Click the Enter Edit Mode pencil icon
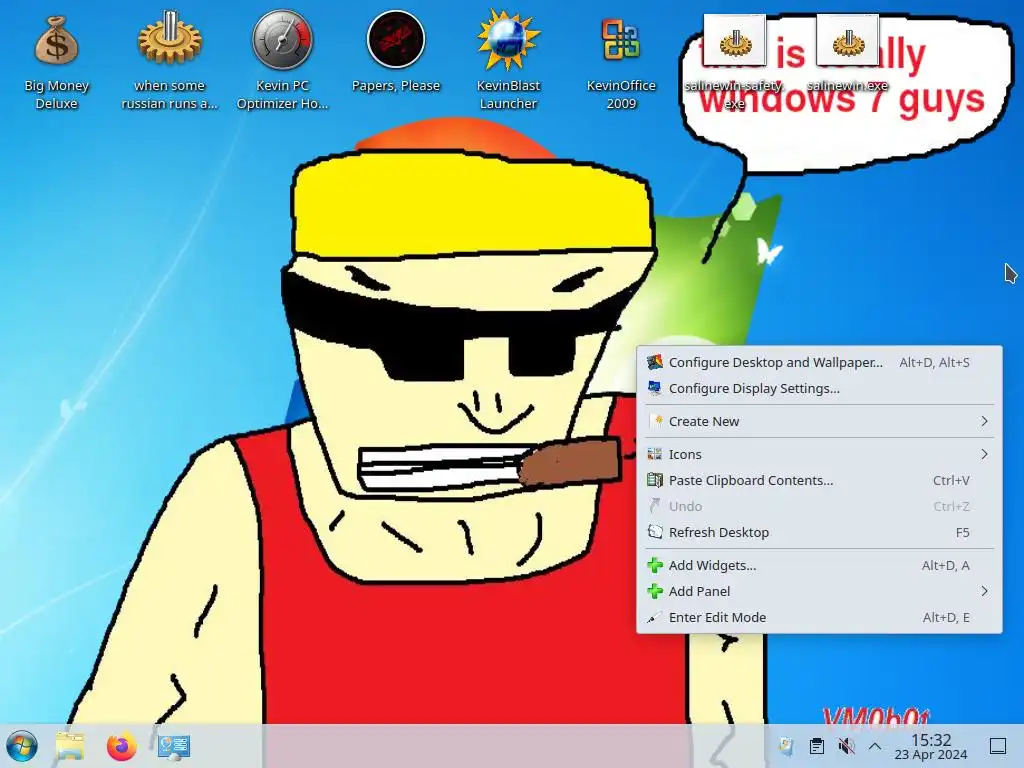1024x768 pixels. coord(654,617)
